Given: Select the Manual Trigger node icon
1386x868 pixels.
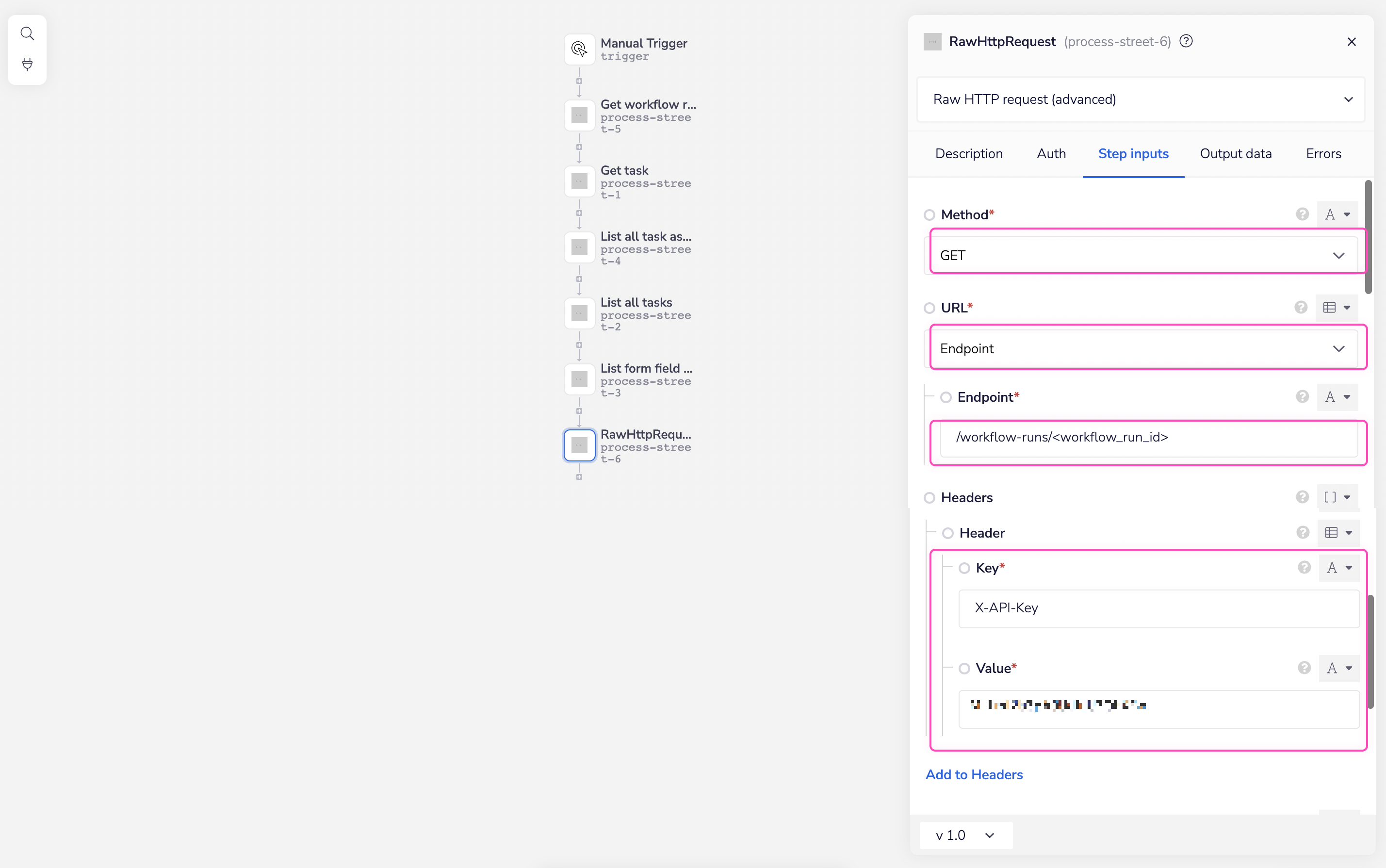Looking at the screenshot, I should pos(579,49).
